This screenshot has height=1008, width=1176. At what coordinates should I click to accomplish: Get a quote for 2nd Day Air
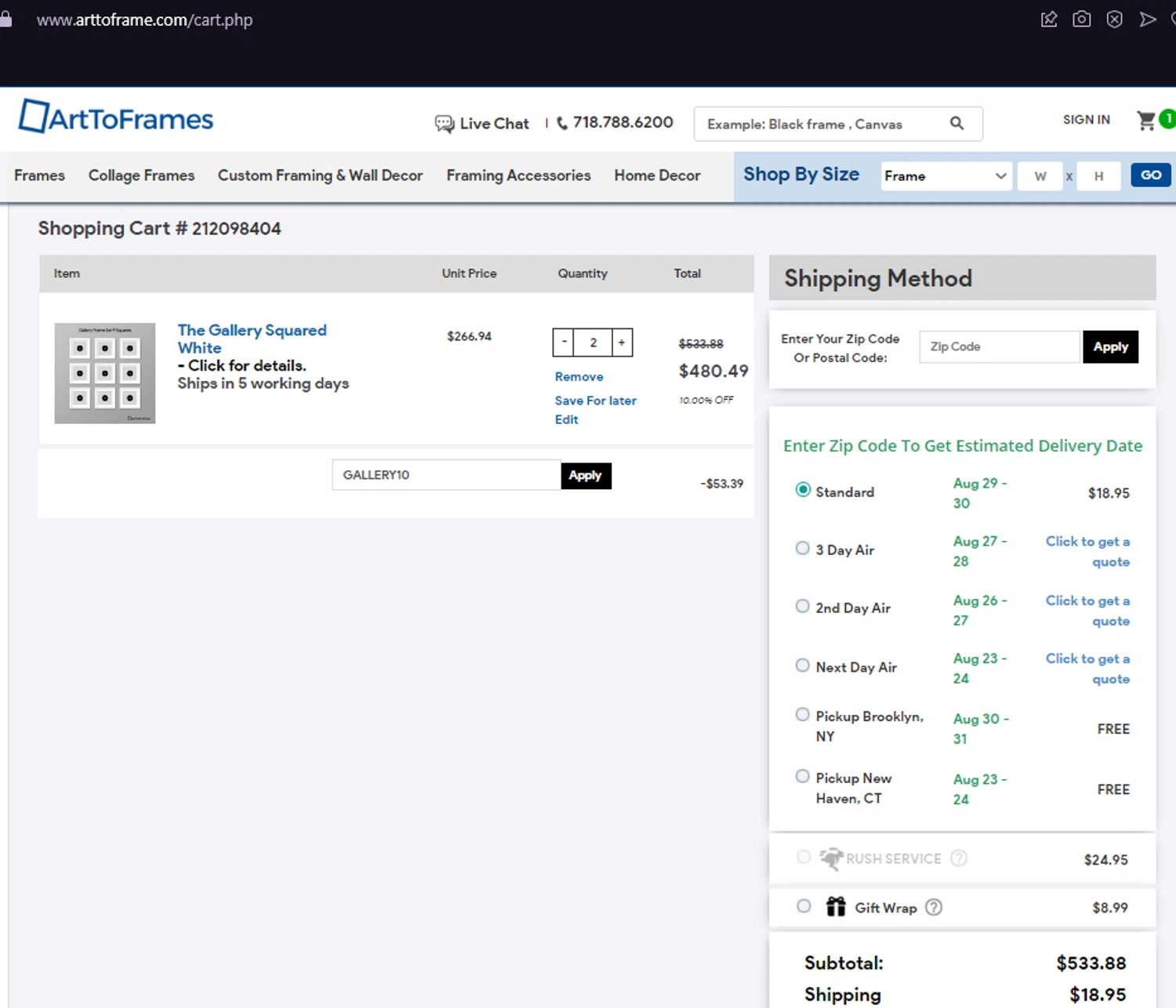point(1087,611)
